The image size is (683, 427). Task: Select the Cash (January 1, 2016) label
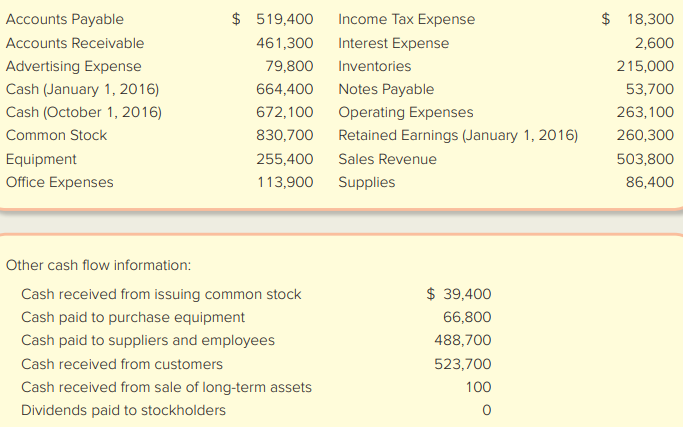click(x=83, y=89)
